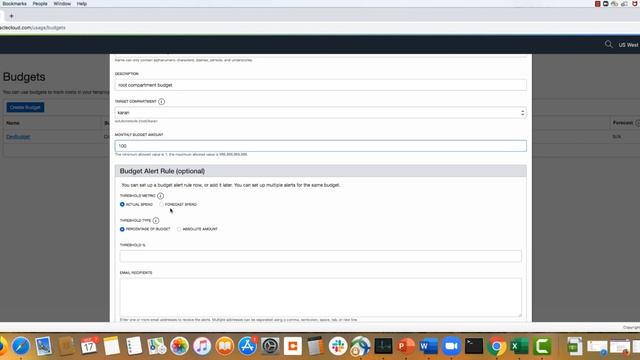Select Absolute Amount threshold type
The width and height of the screenshot is (640, 360).
(179, 229)
